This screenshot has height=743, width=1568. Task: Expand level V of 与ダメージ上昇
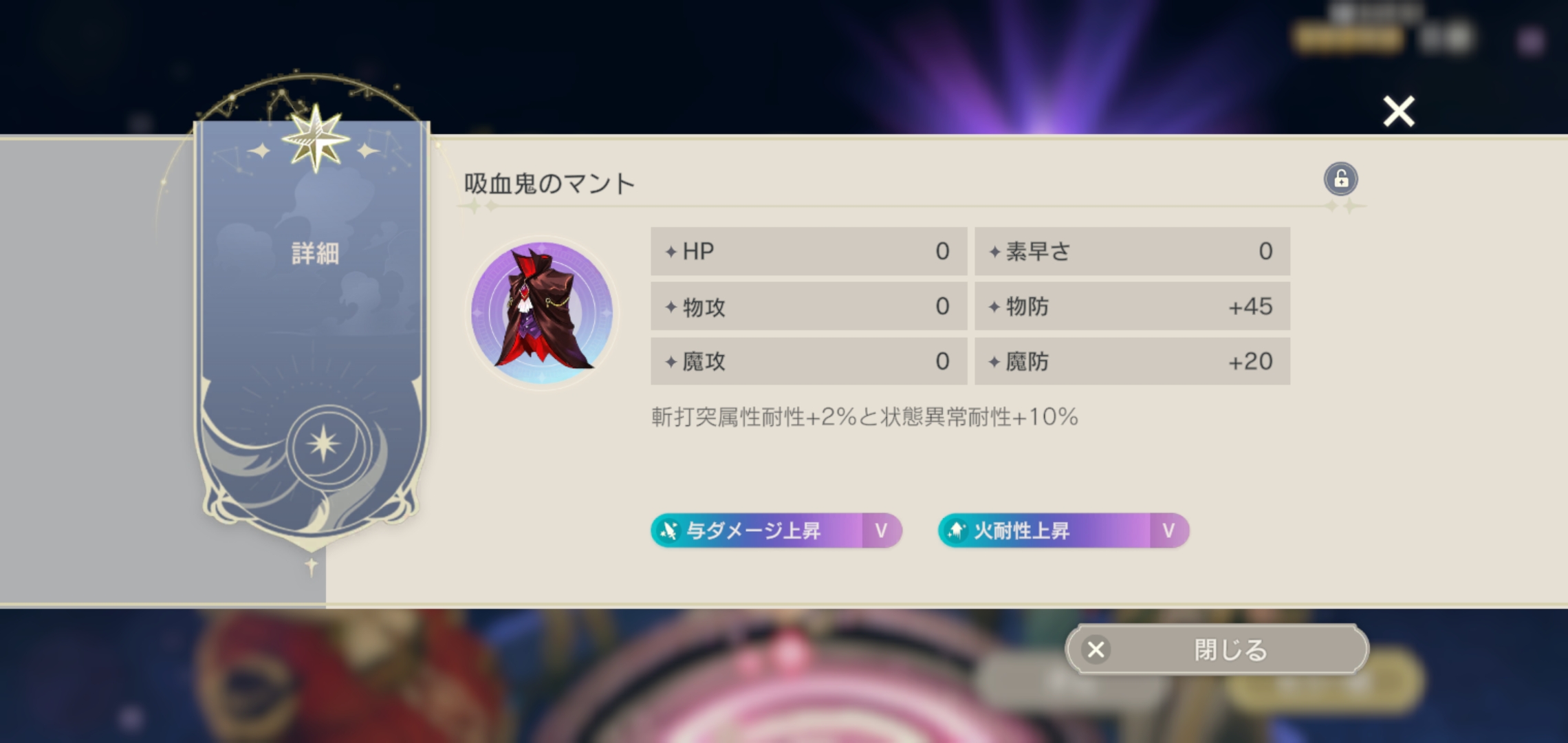(881, 530)
